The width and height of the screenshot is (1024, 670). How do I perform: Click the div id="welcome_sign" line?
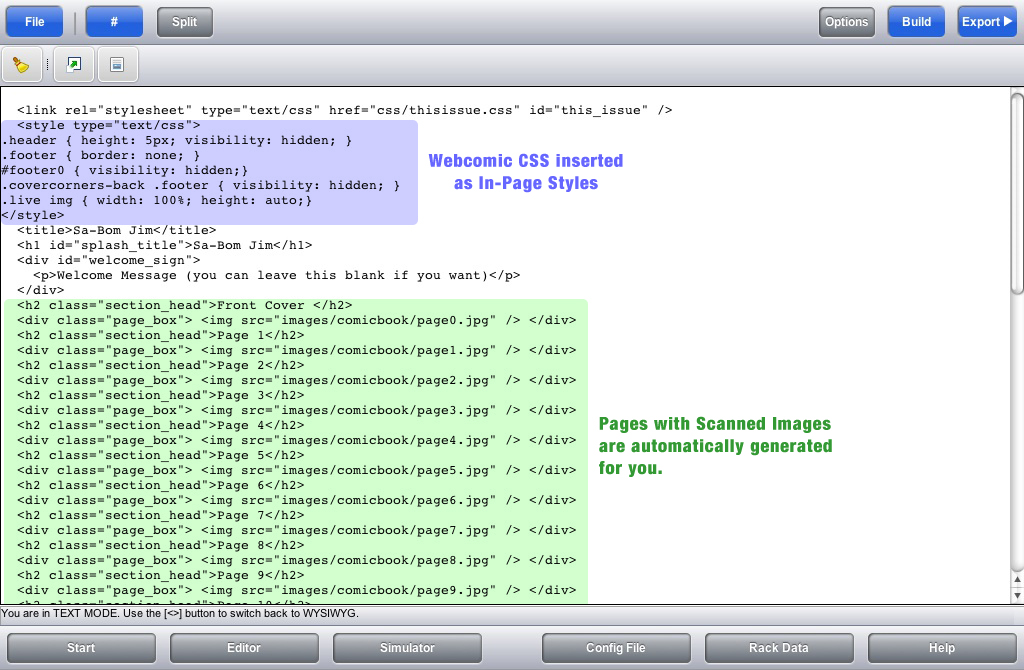[x=108, y=261]
